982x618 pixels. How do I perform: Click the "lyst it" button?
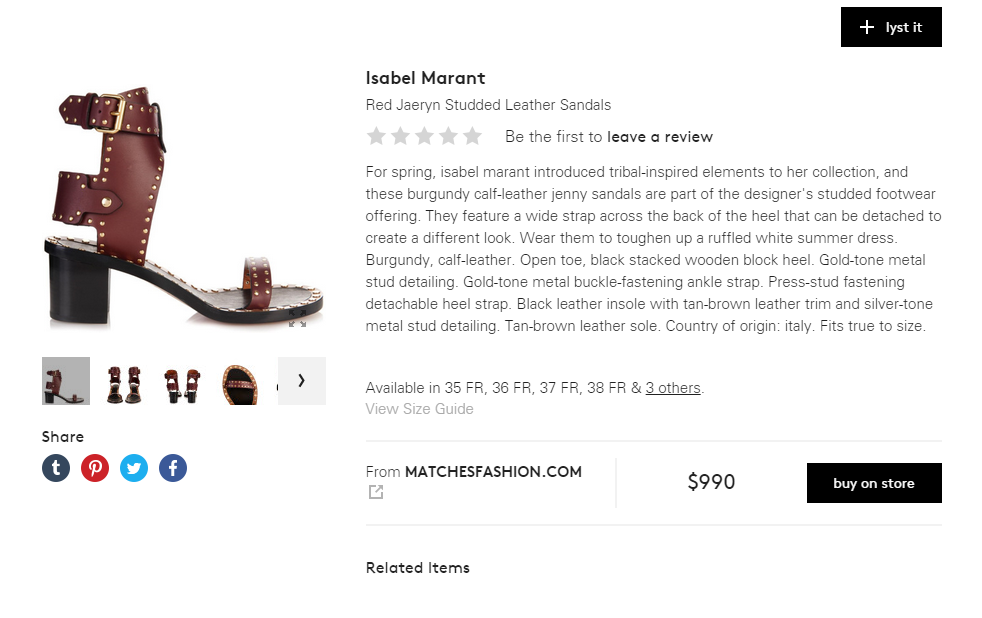tap(891, 27)
